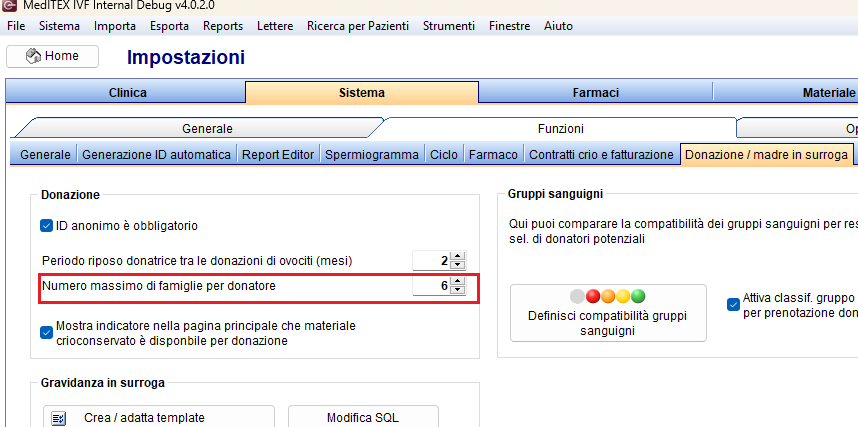Click Definisci compatibilità gruppi sanguigni button
858x427 pixels.
click(608, 313)
